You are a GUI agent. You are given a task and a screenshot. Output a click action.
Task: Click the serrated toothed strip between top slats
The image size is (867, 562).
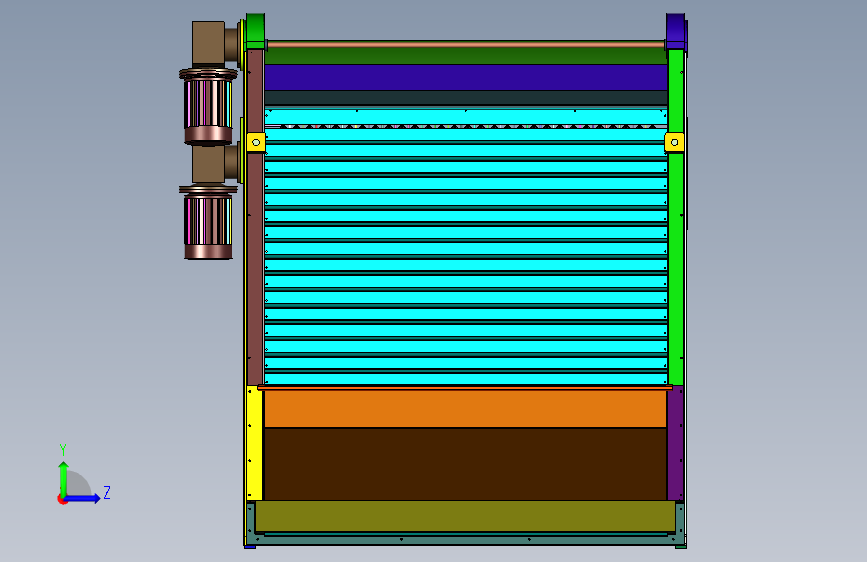coord(466,127)
